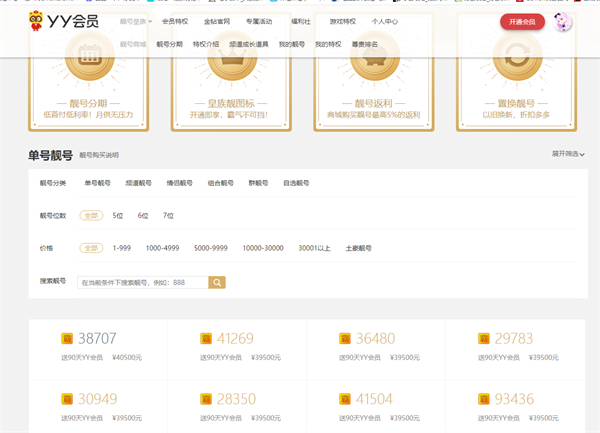The width and height of the screenshot is (600, 433).
Task: Click the 置换靓号 refresh coin icon
Action: (x=517, y=55)
